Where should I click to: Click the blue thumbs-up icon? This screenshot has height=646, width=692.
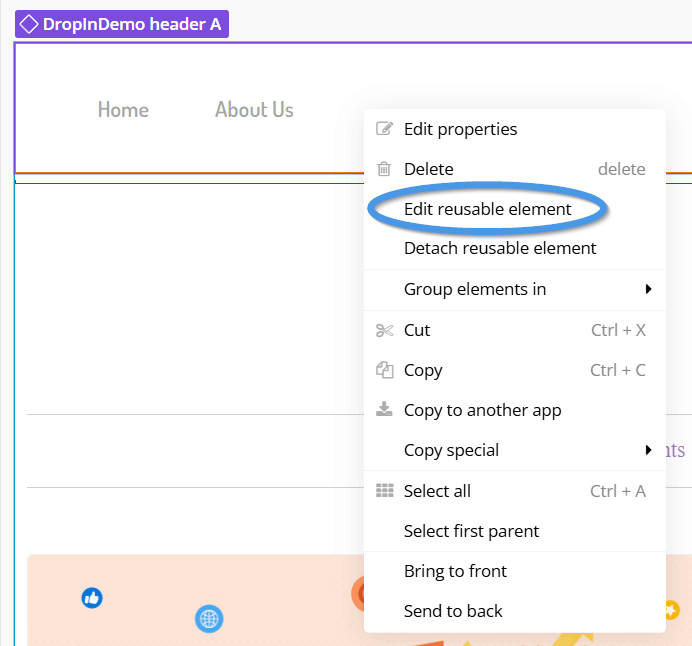click(92, 598)
